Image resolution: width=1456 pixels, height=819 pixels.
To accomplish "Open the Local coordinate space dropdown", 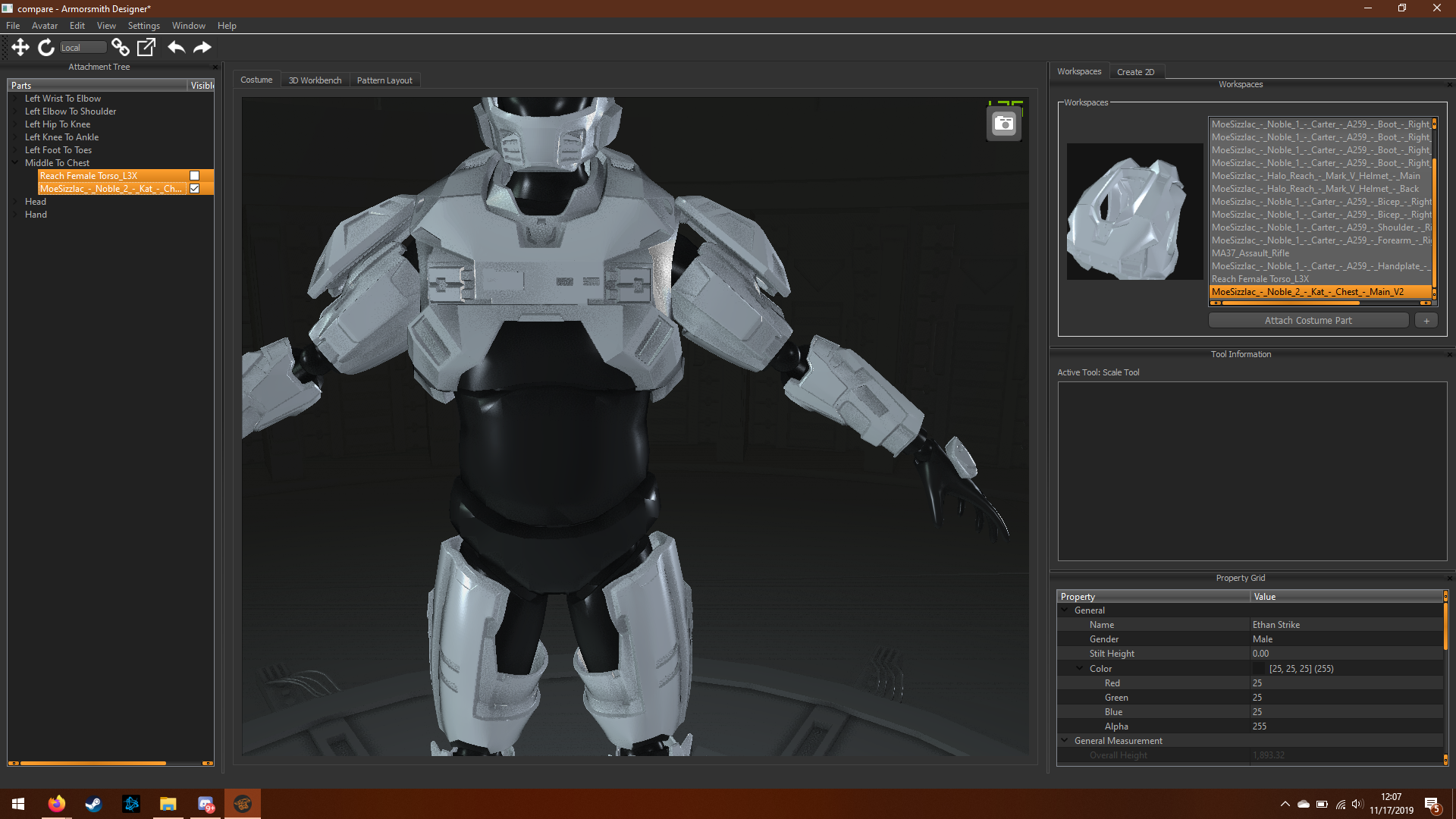I will [x=83, y=48].
